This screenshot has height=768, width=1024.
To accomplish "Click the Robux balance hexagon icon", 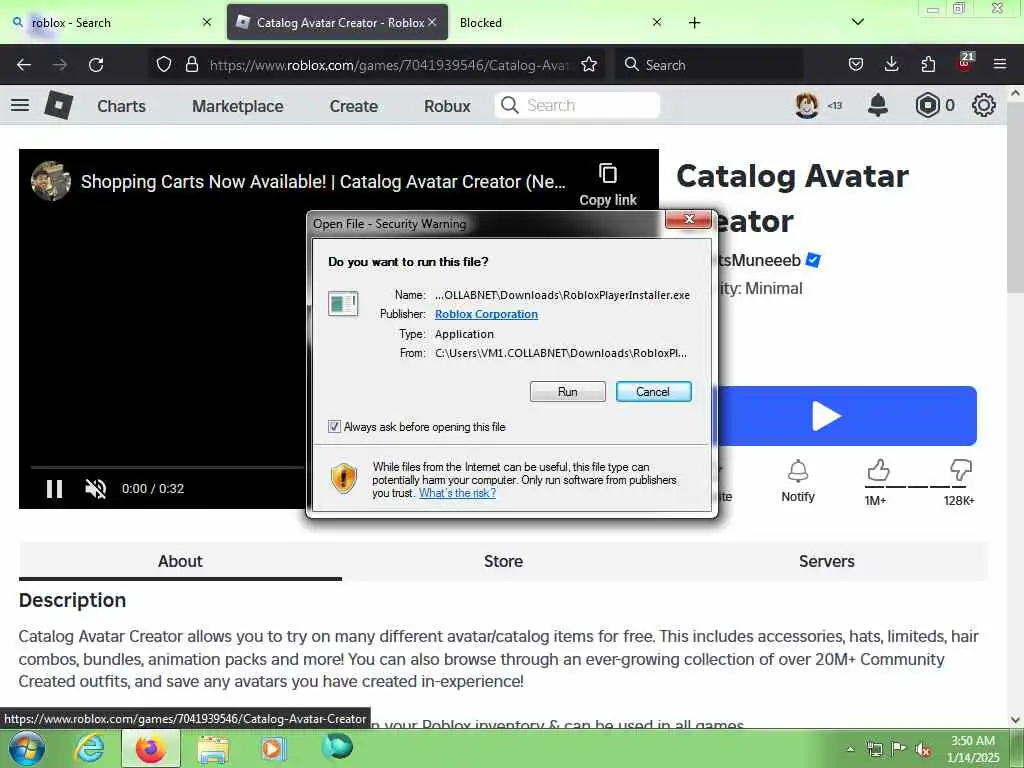I will click(927, 105).
